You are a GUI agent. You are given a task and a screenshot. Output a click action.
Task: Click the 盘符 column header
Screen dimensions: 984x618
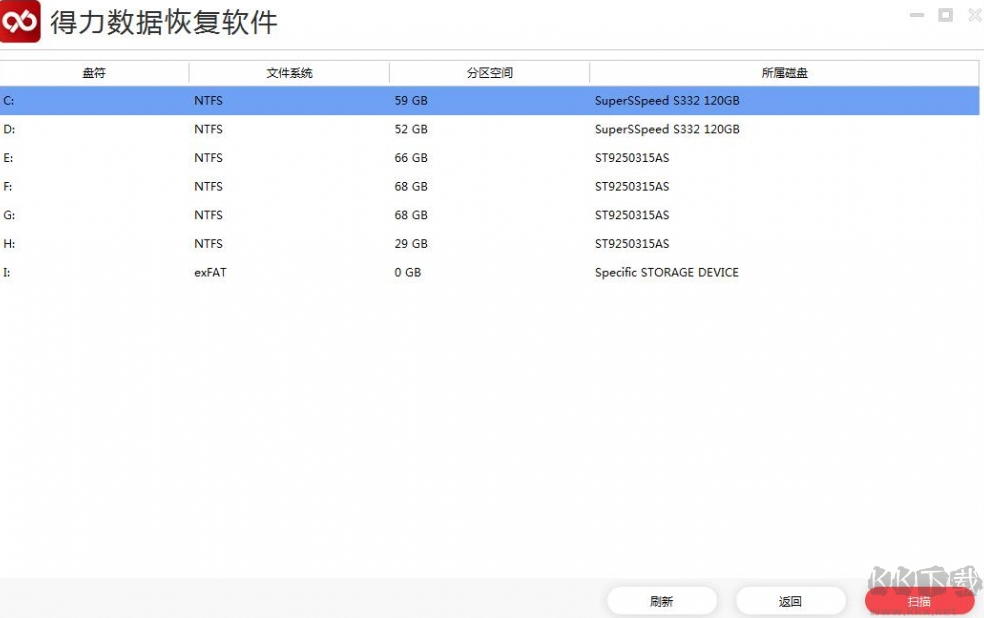[94, 72]
